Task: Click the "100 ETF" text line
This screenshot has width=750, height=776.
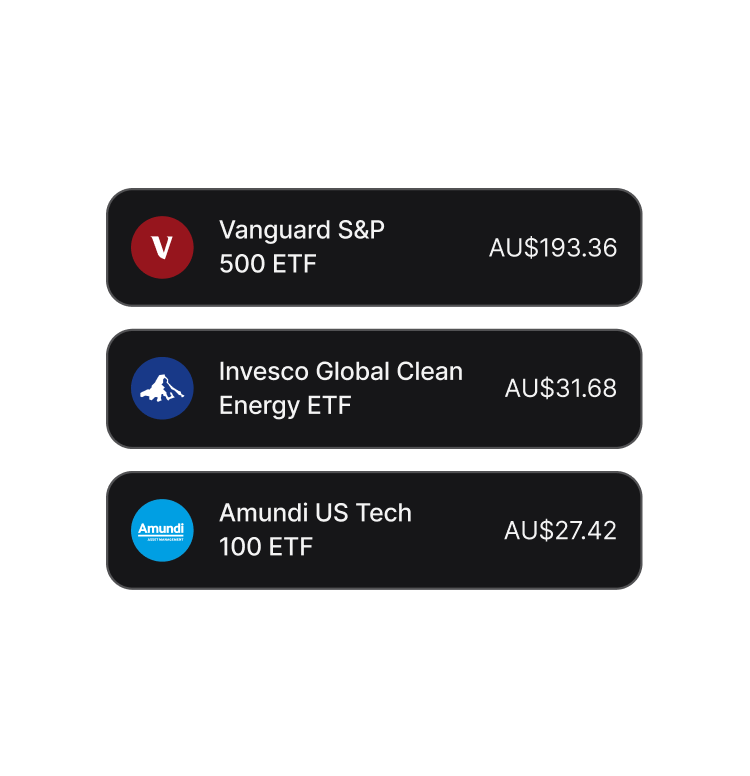Action: (x=266, y=547)
